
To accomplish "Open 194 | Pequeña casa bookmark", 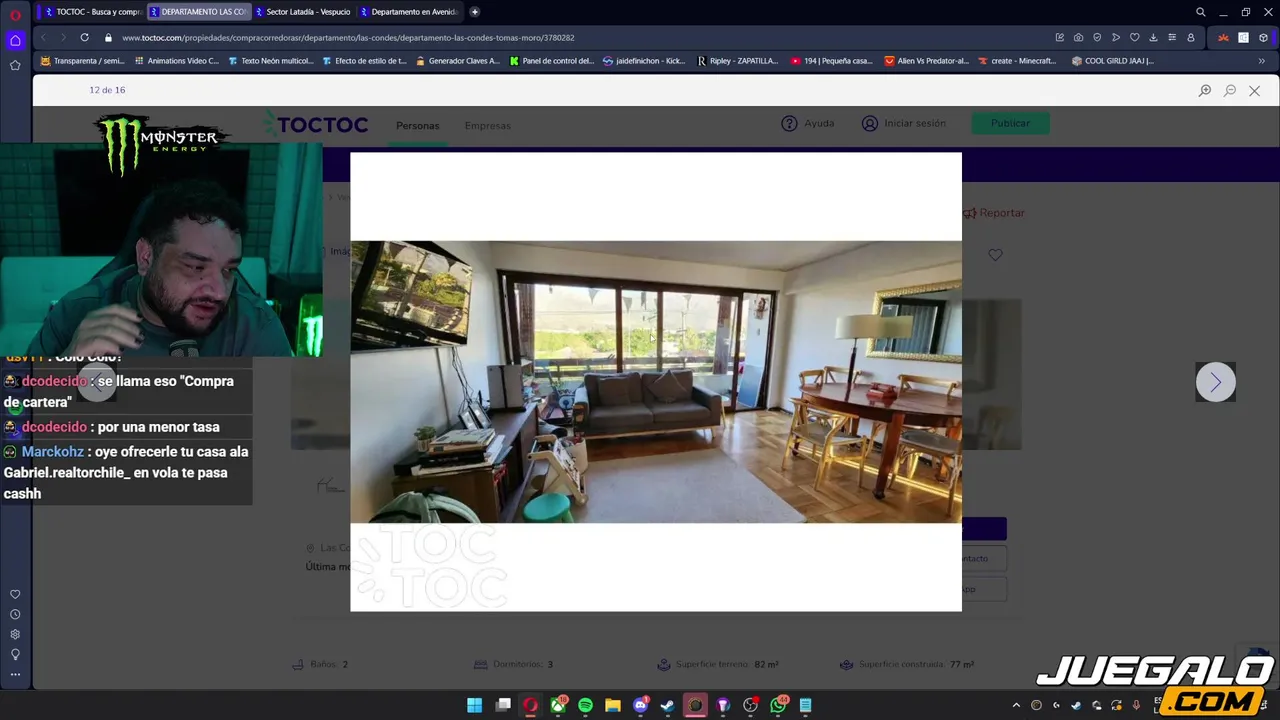I will click(x=832, y=61).
